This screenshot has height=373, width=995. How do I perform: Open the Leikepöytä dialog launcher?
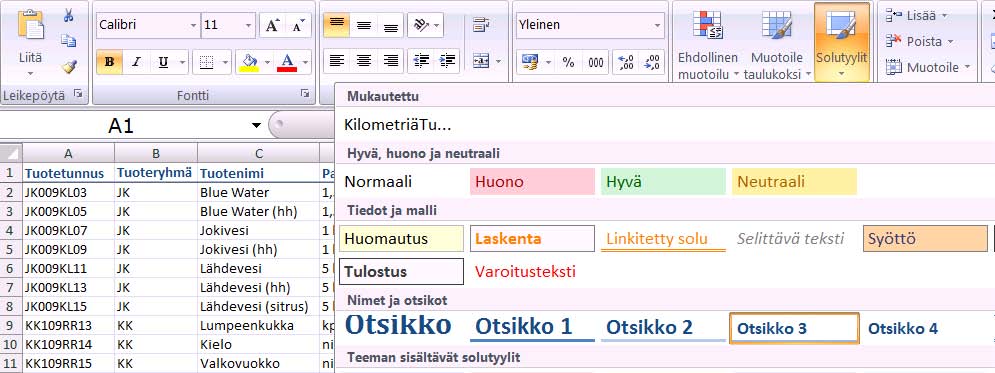coord(78,95)
